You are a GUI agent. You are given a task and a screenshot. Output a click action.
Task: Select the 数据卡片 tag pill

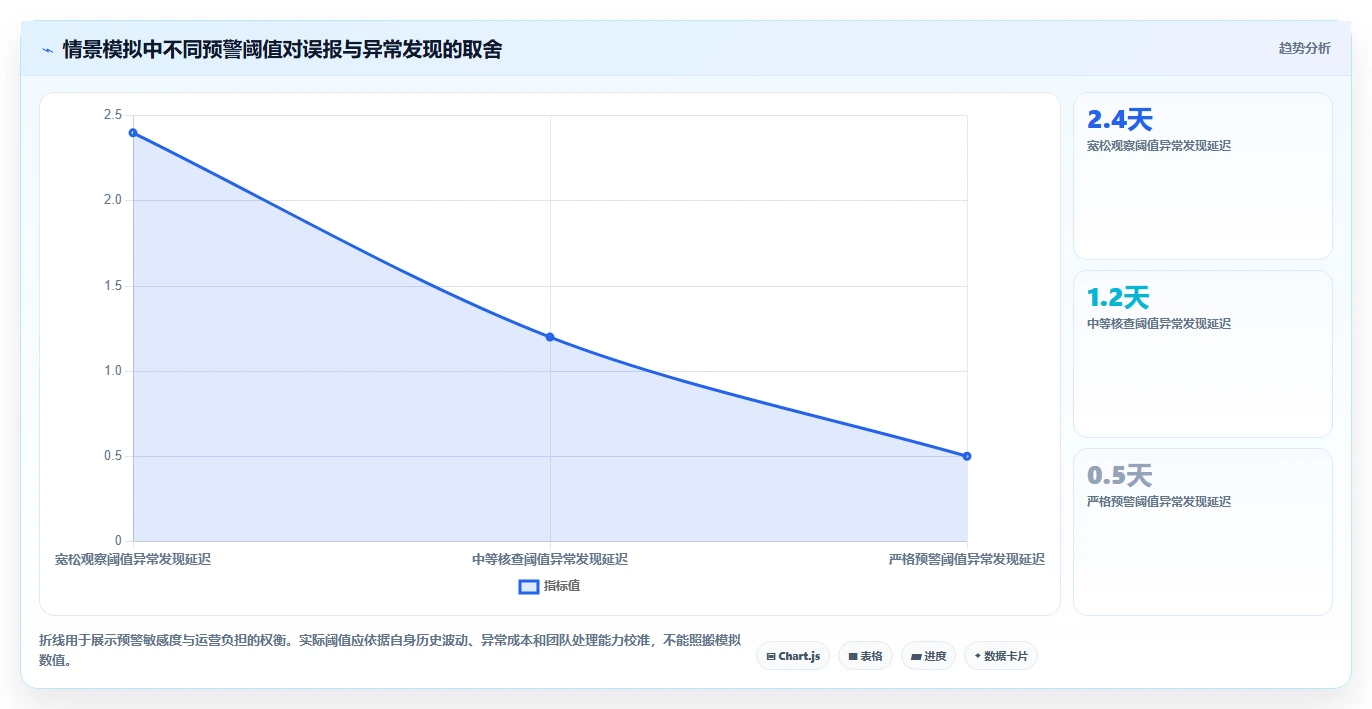(x=1000, y=656)
